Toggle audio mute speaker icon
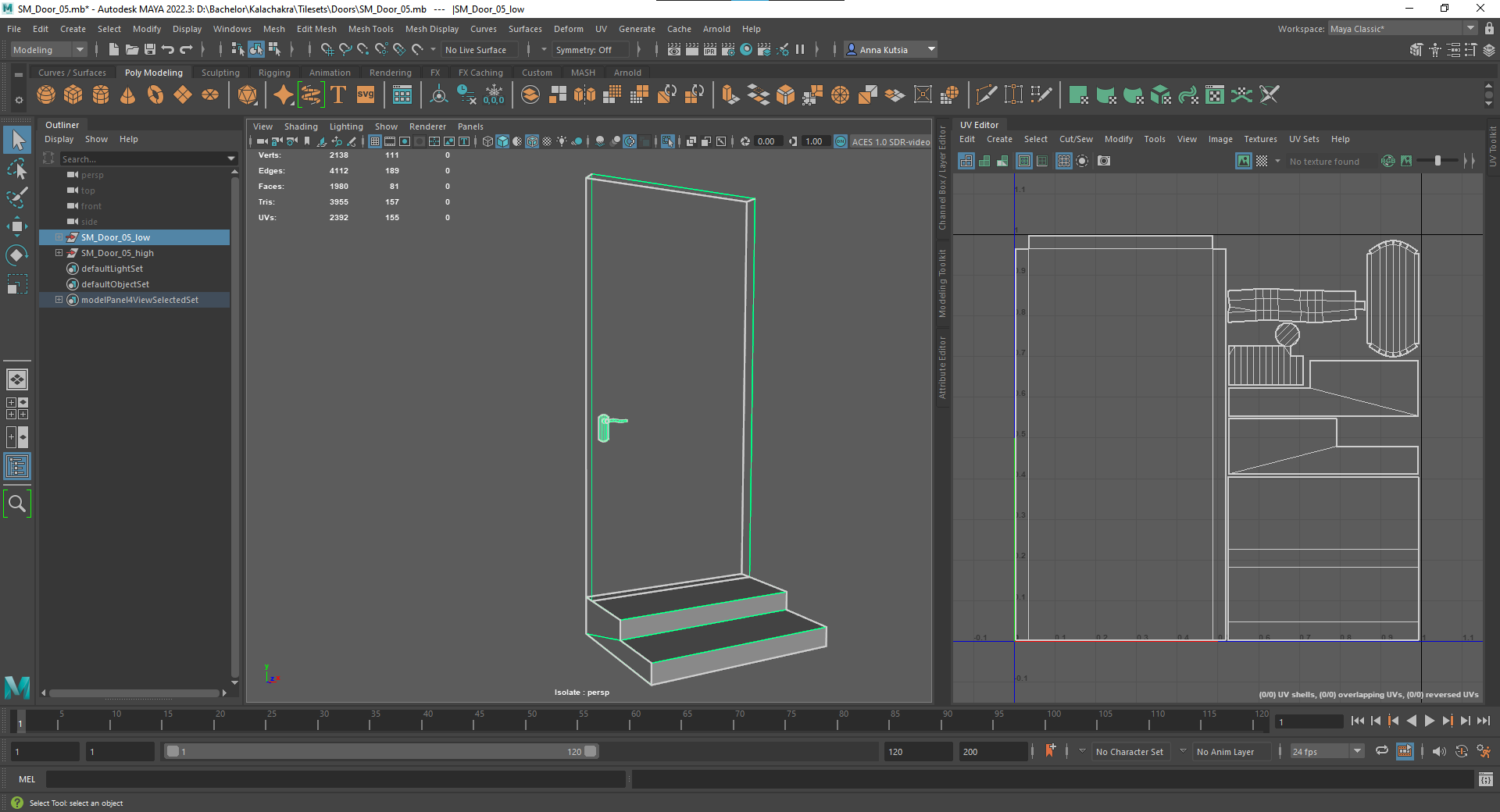 (x=1439, y=751)
